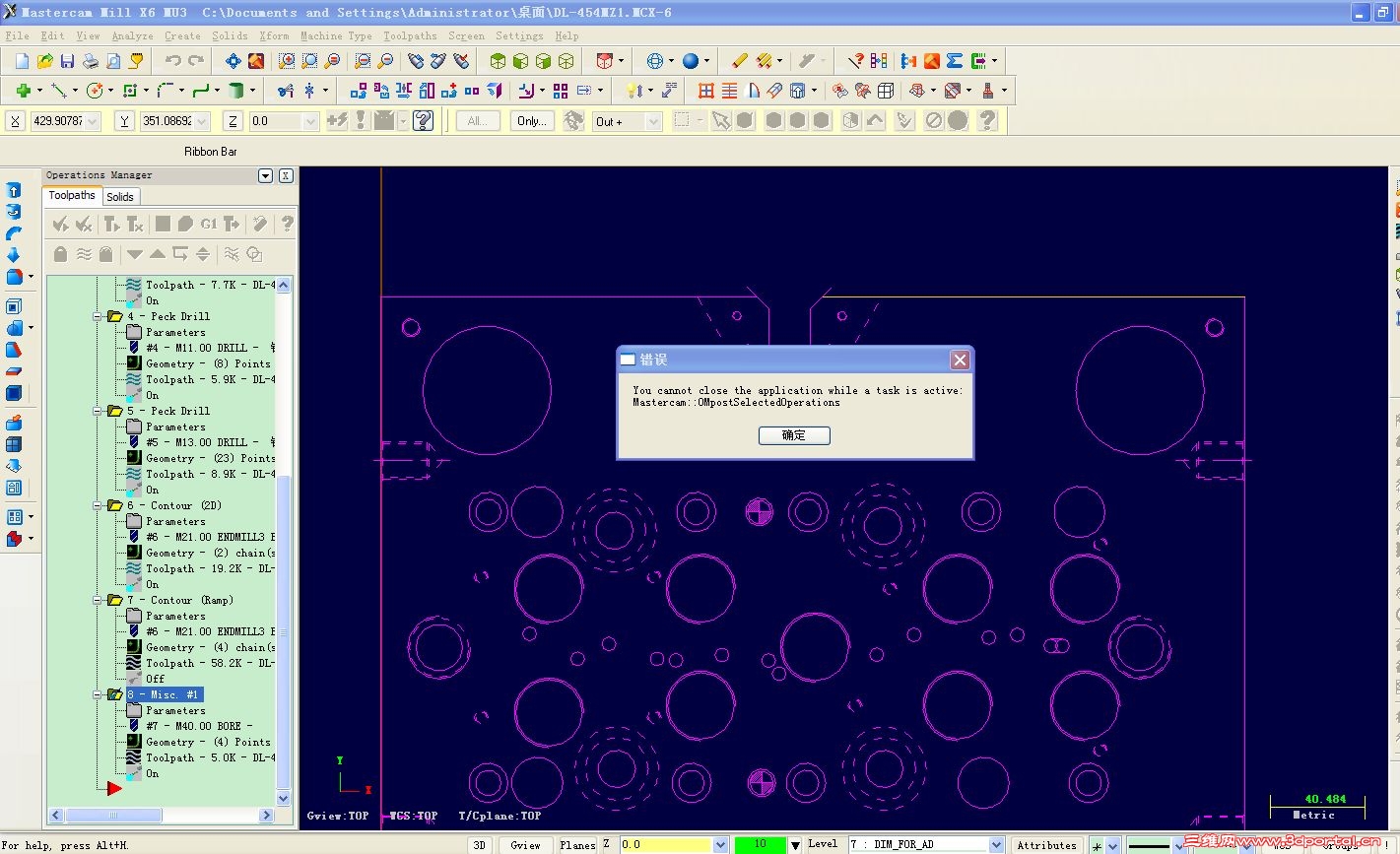Click the globe wireframe icon

(655, 61)
